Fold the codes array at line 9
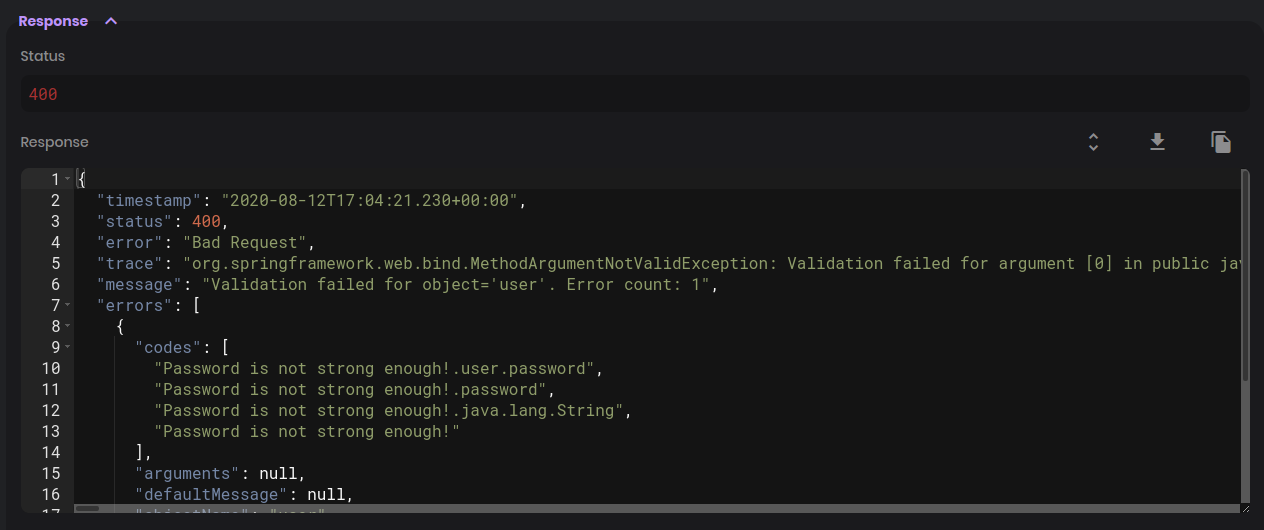The image size is (1264, 530). click(x=68, y=347)
